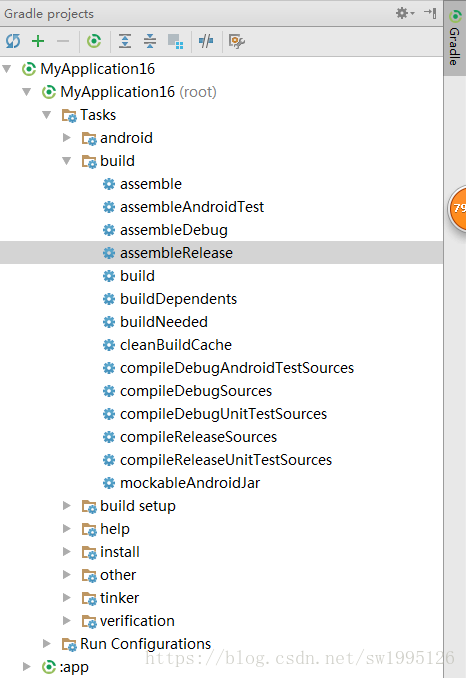Expand the verification task group

point(67,621)
